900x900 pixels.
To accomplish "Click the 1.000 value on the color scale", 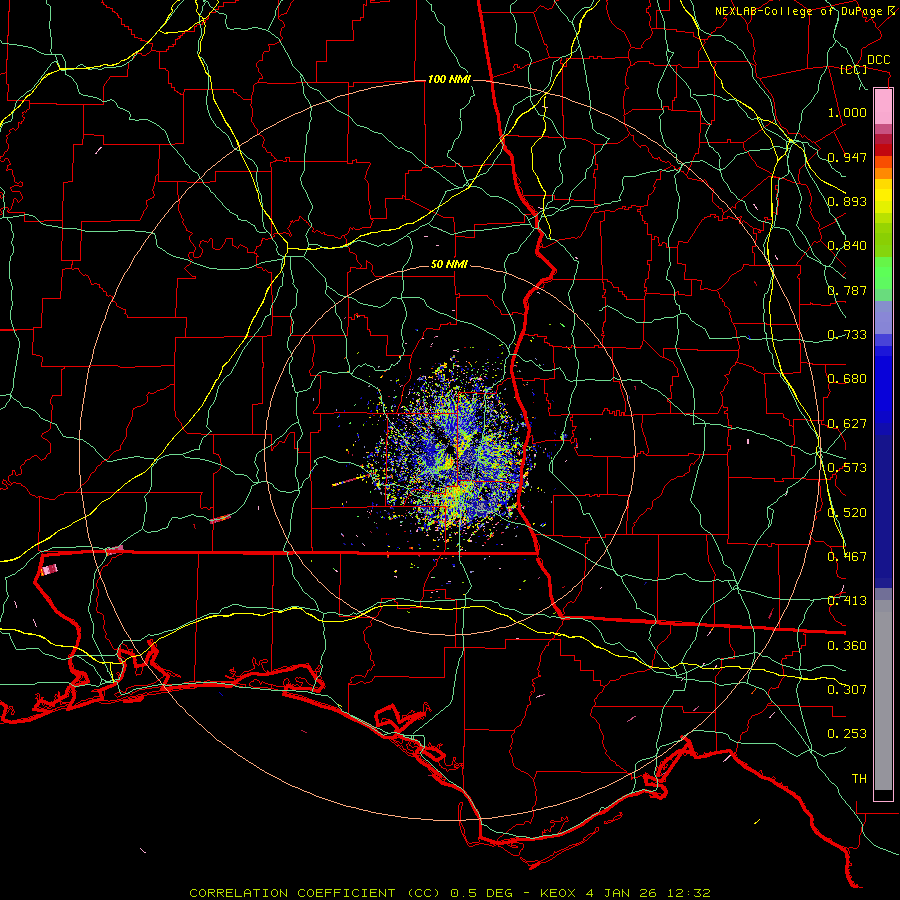I will pyautogui.click(x=847, y=112).
